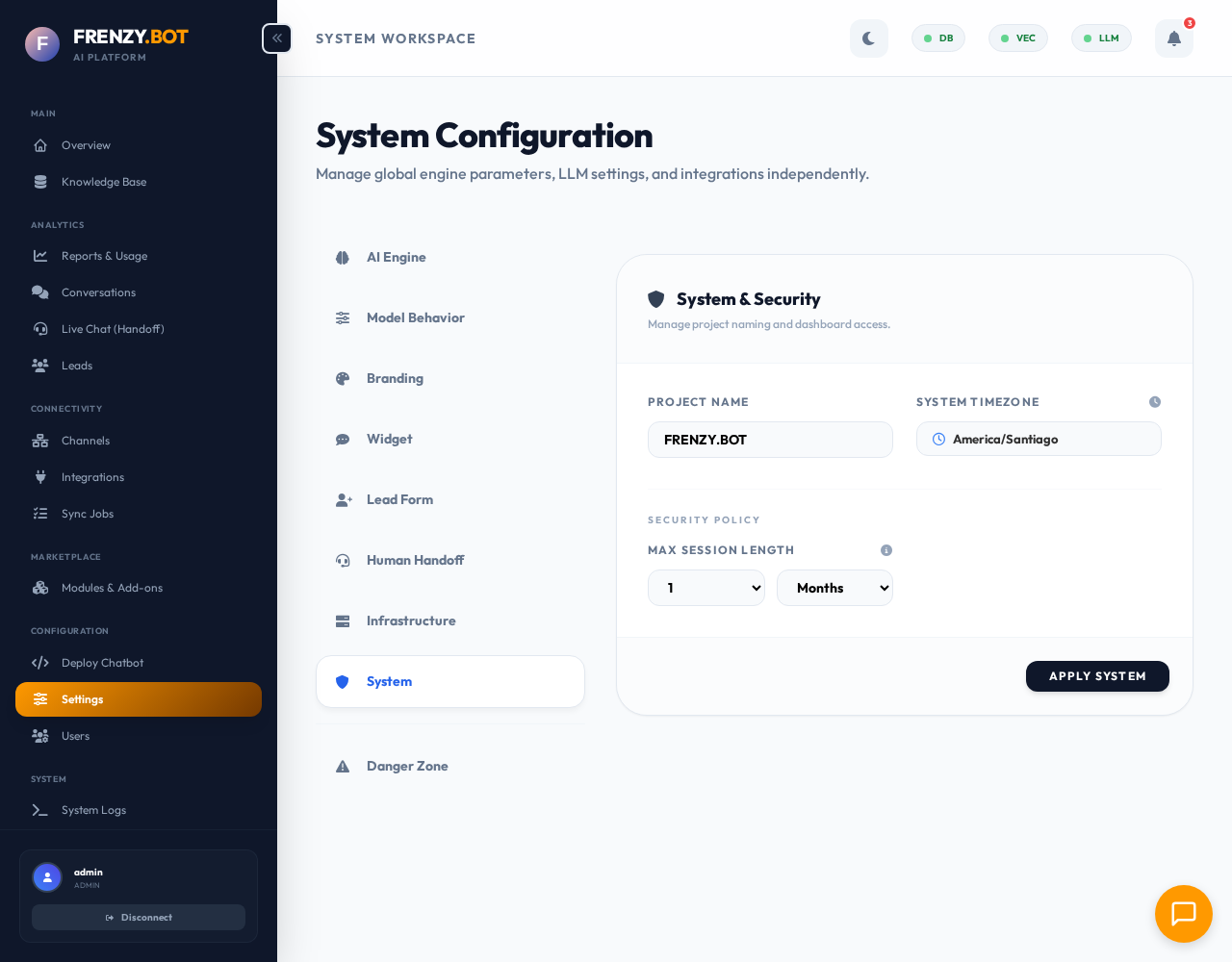The image size is (1232, 962).
Task: Open the Months unit dropdown
Action: pos(834,588)
